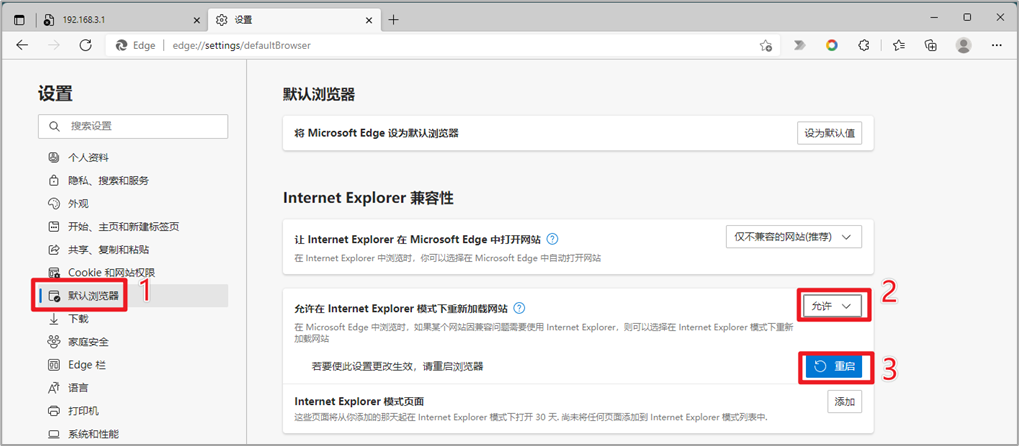Click the 搜索设置 search field

pyautogui.click(x=133, y=126)
